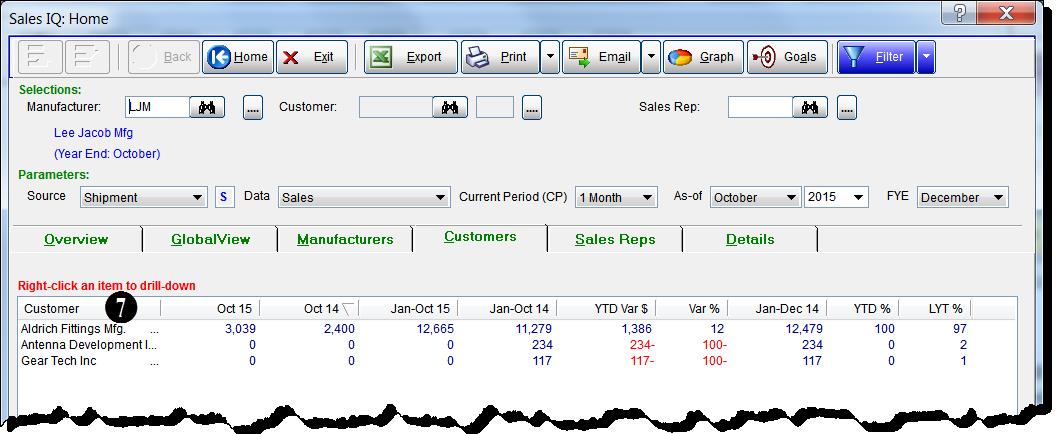
Task: Sort by the Jan-Dec 14 column header
Action: 777,309
